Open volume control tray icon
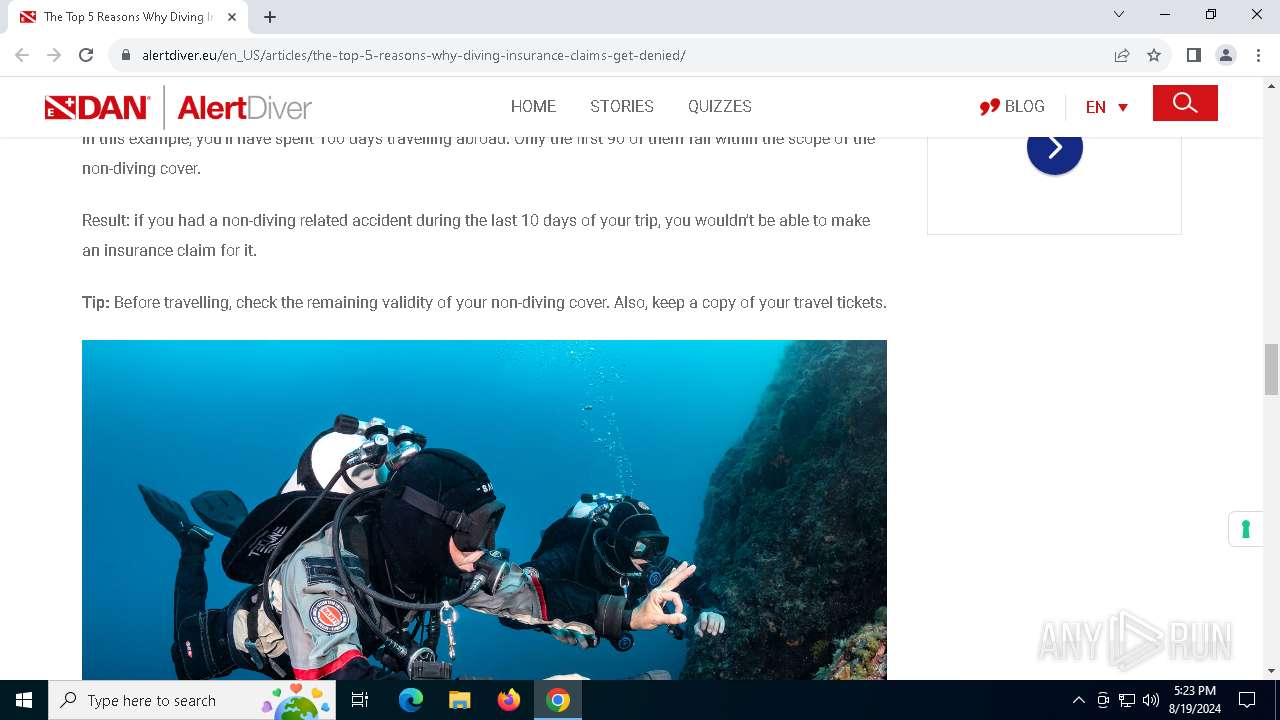Image resolution: width=1280 pixels, height=720 pixels. (1151, 700)
